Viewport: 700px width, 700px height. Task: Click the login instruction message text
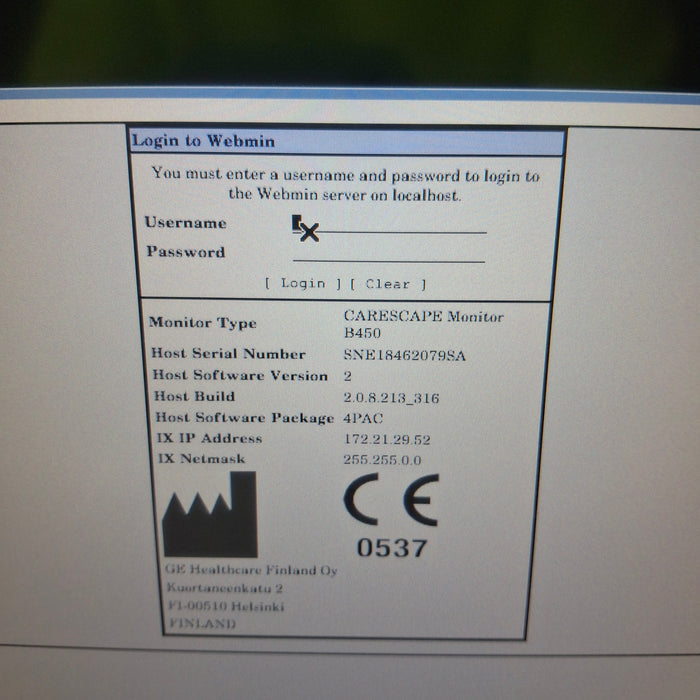(x=346, y=185)
